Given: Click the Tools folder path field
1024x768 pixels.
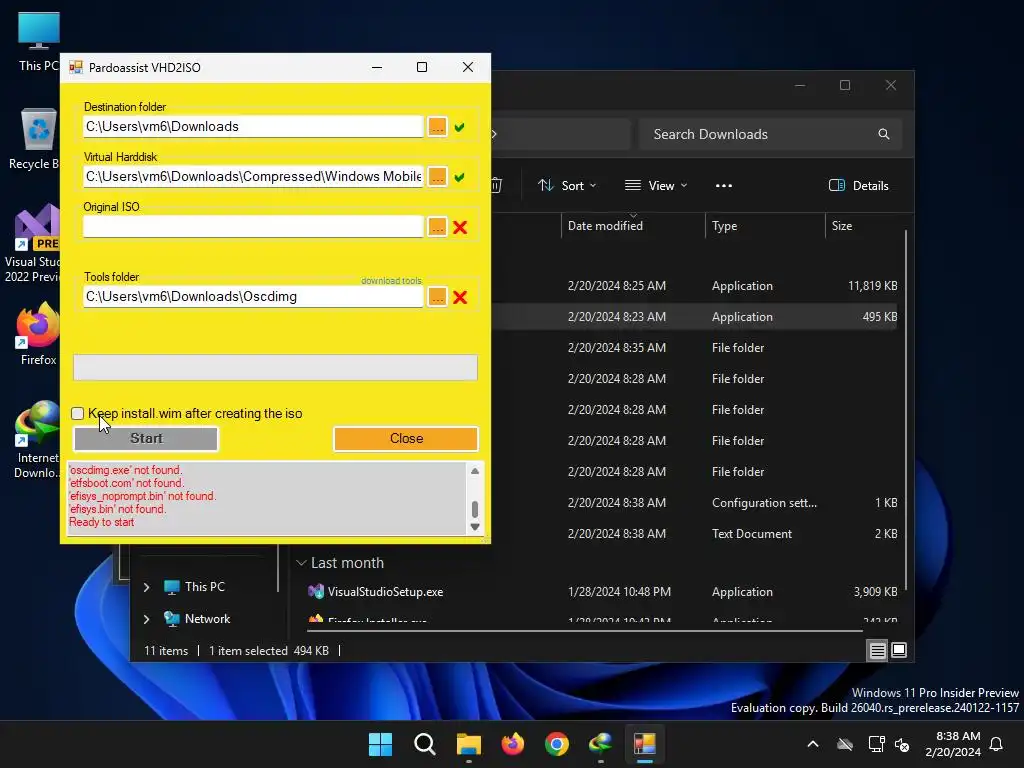Looking at the screenshot, I should tap(253, 296).
